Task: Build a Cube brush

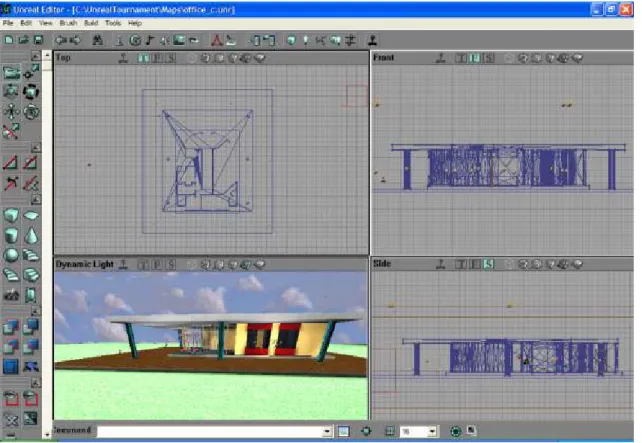Action: click(x=11, y=215)
